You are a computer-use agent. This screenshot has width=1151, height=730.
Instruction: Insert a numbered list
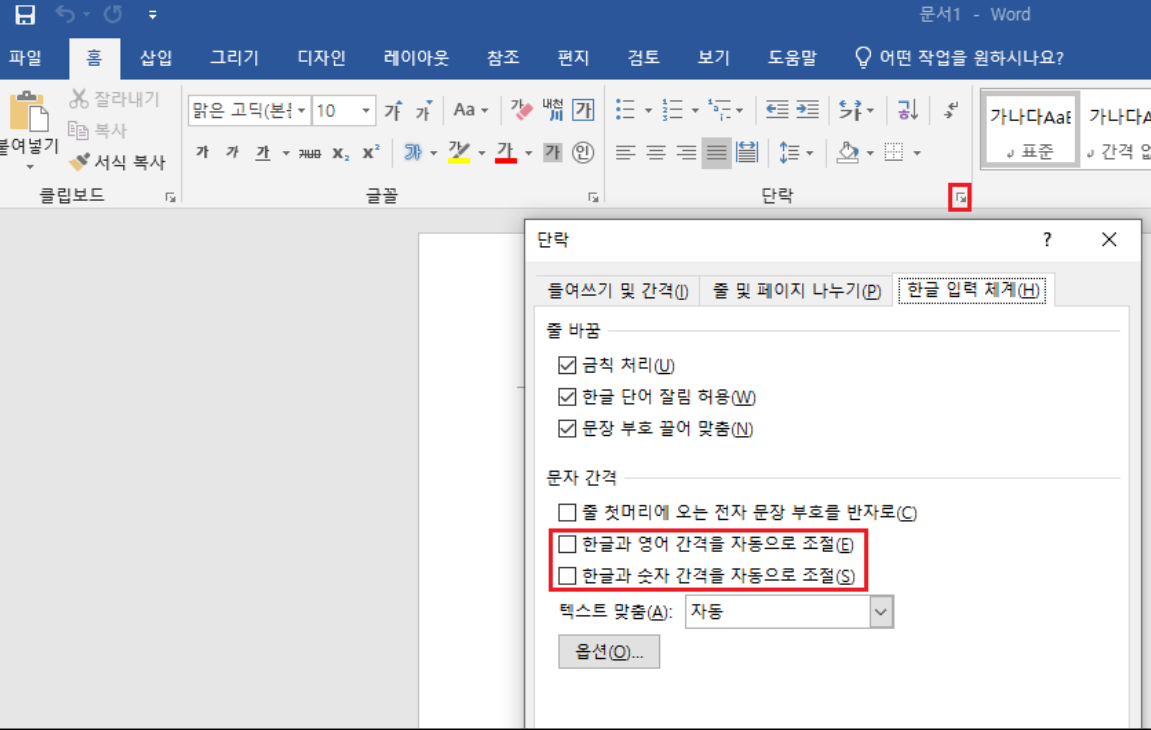tap(672, 110)
